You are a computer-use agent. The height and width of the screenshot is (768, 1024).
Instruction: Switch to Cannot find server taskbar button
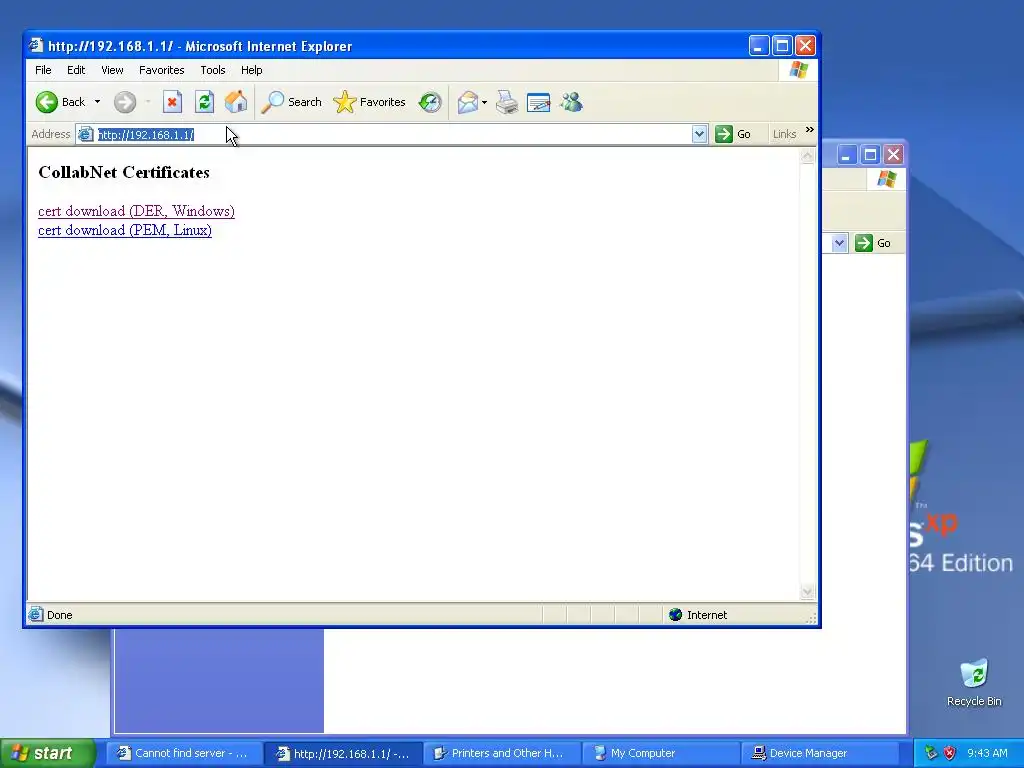coord(185,753)
